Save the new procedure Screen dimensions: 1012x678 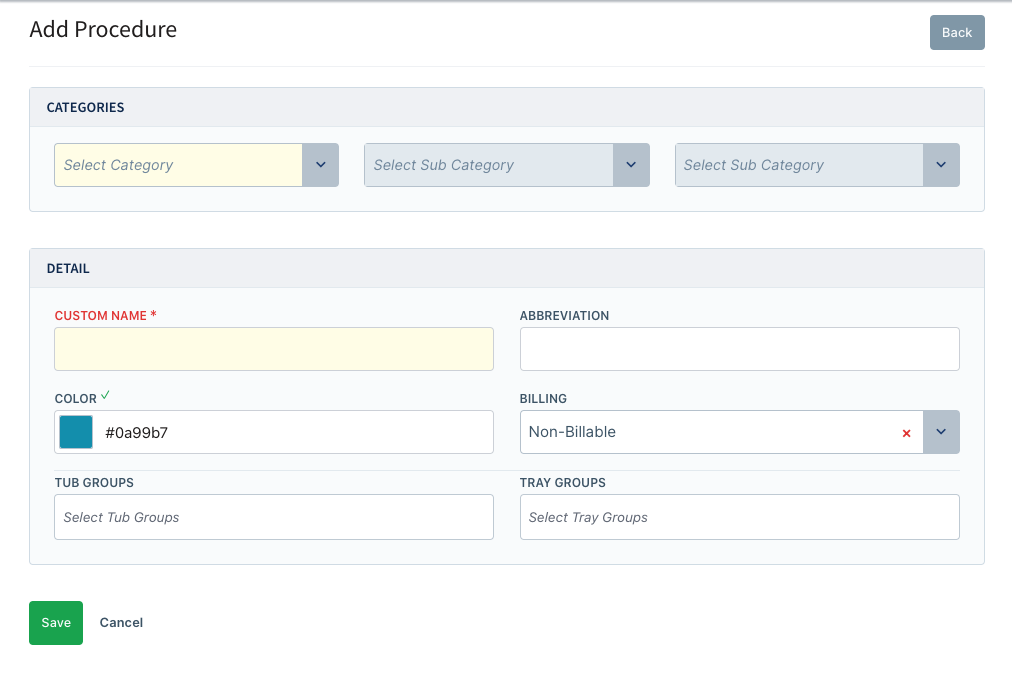(56, 622)
